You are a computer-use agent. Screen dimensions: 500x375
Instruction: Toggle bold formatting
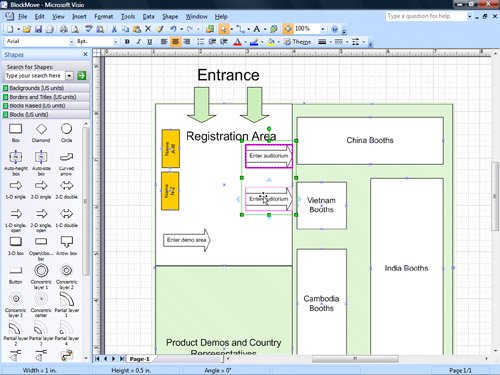tap(127, 42)
